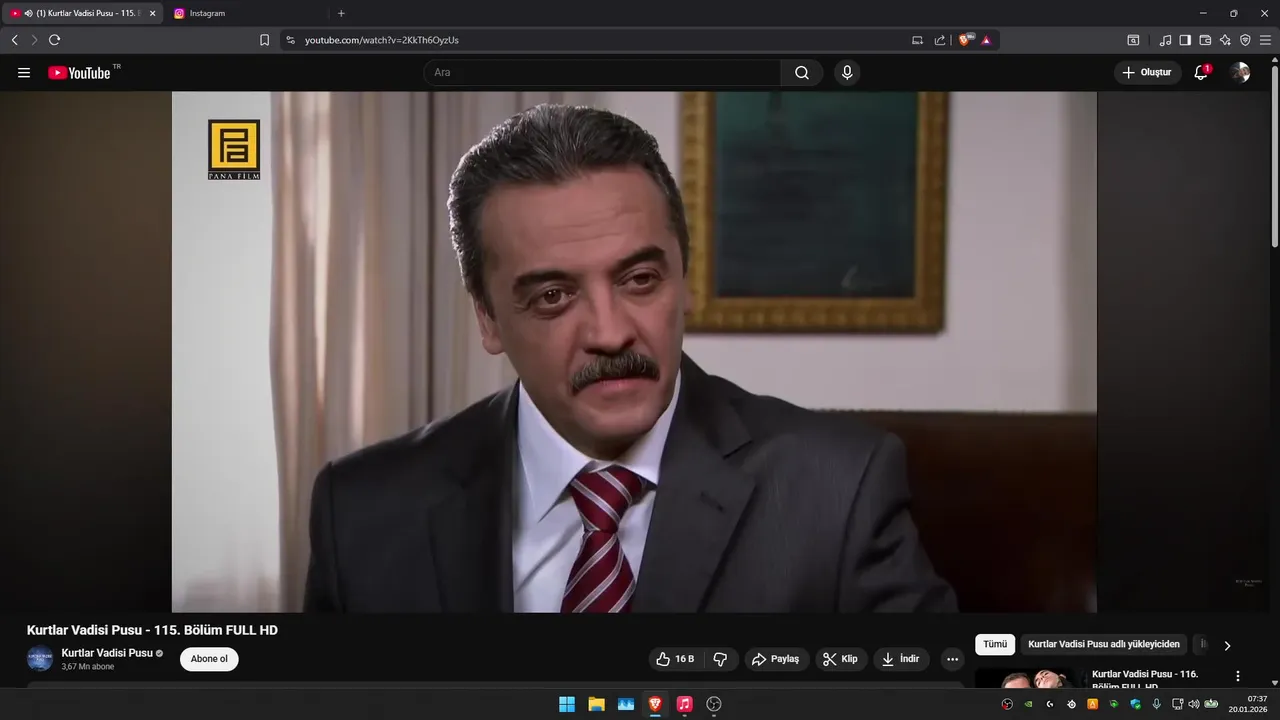This screenshot has height=720, width=1280.
Task: Click the search magnifier button
Action: click(802, 73)
